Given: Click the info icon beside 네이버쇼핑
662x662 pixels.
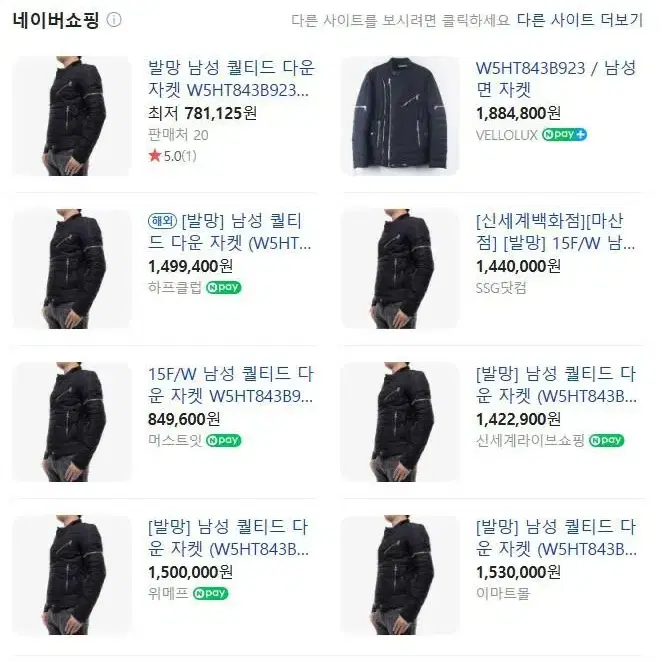Looking at the screenshot, I should (114, 20).
